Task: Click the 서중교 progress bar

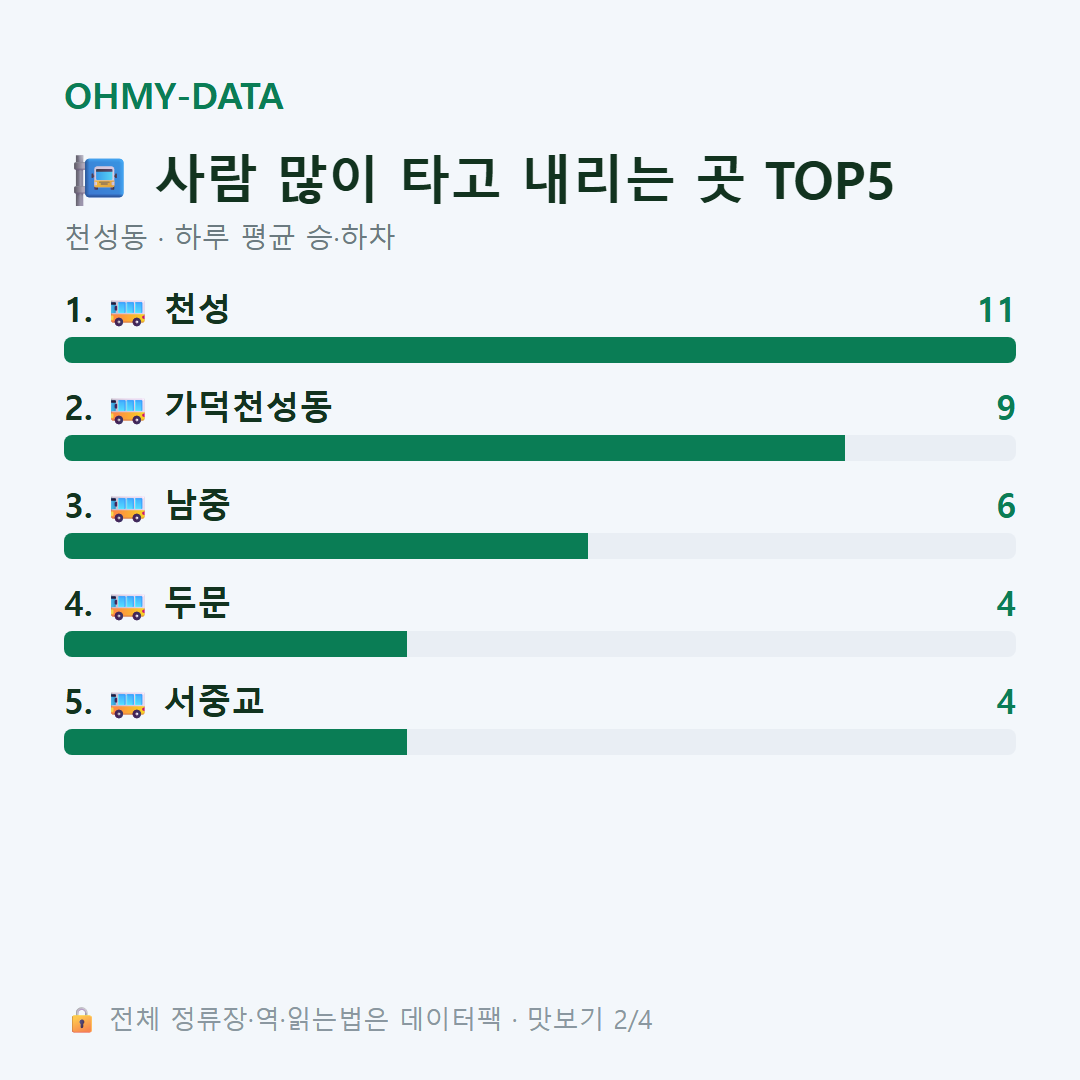Action: 540,742
